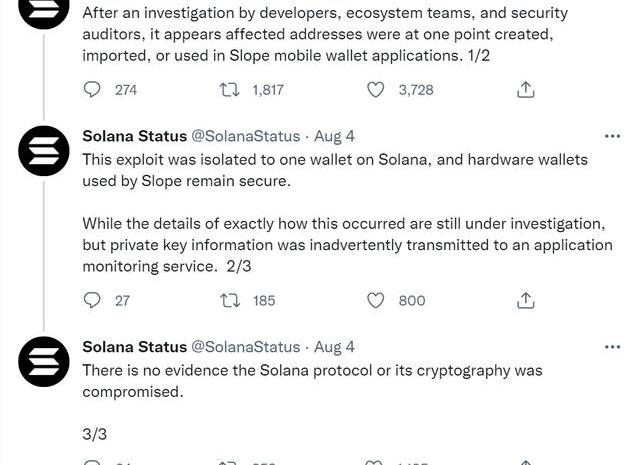
Task: Open the Aug 4 timestamp on the 3/3 tweet
Action: (334, 347)
